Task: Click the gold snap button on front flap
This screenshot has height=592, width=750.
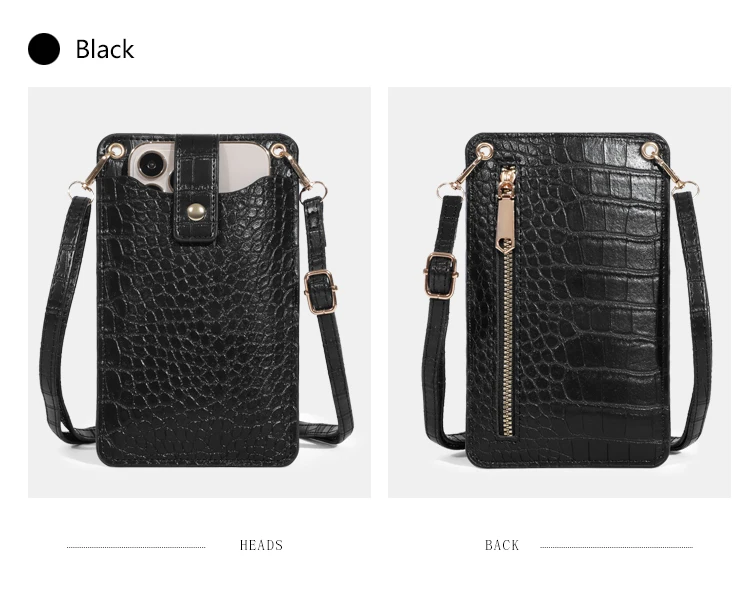Action: [x=196, y=211]
